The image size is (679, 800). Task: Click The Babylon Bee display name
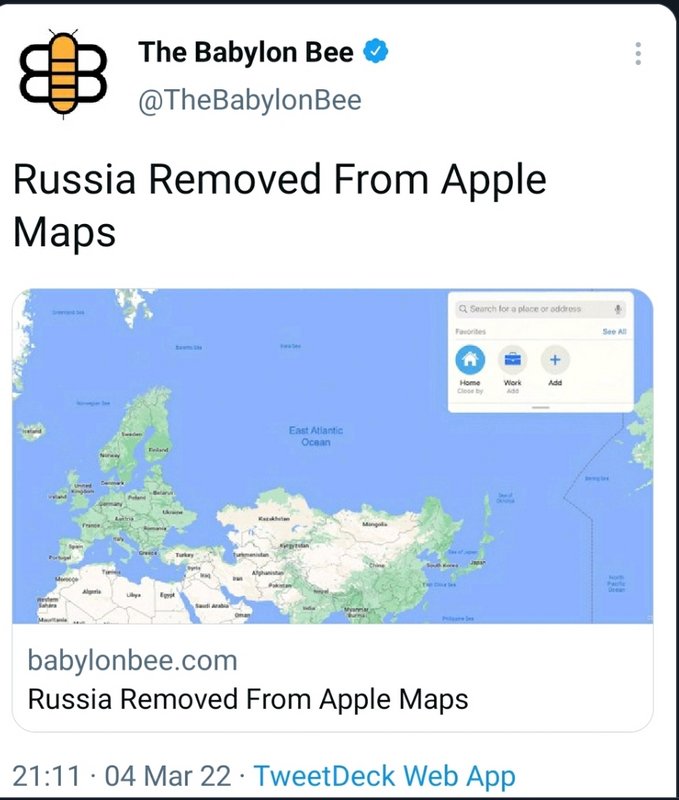pyautogui.click(x=245, y=52)
